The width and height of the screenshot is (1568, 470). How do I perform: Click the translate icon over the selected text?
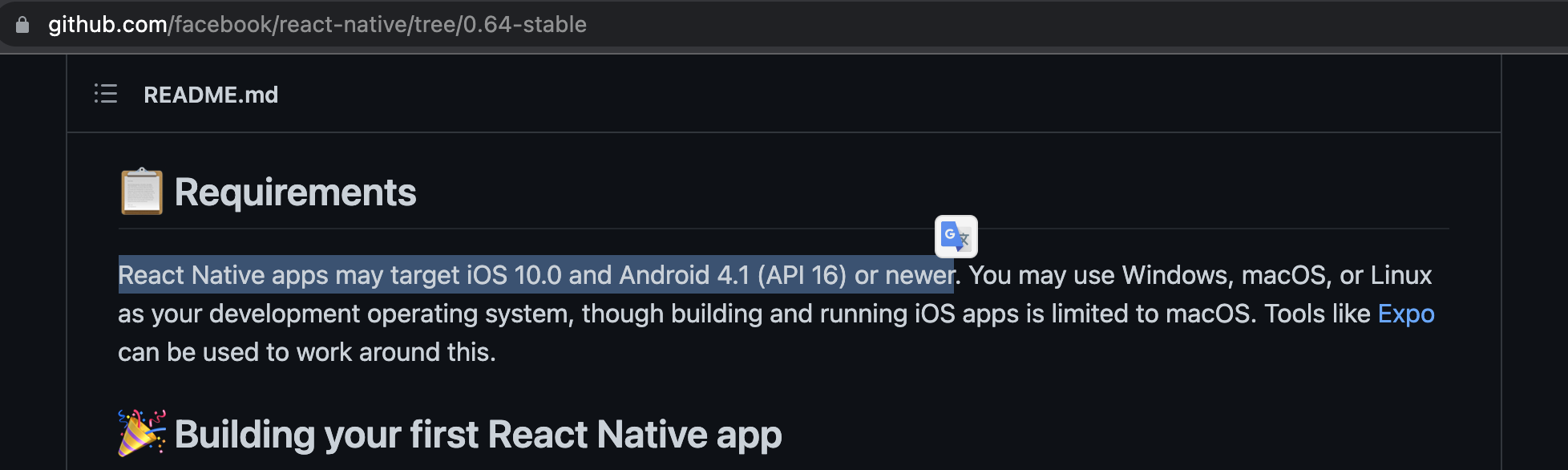[x=956, y=237]
